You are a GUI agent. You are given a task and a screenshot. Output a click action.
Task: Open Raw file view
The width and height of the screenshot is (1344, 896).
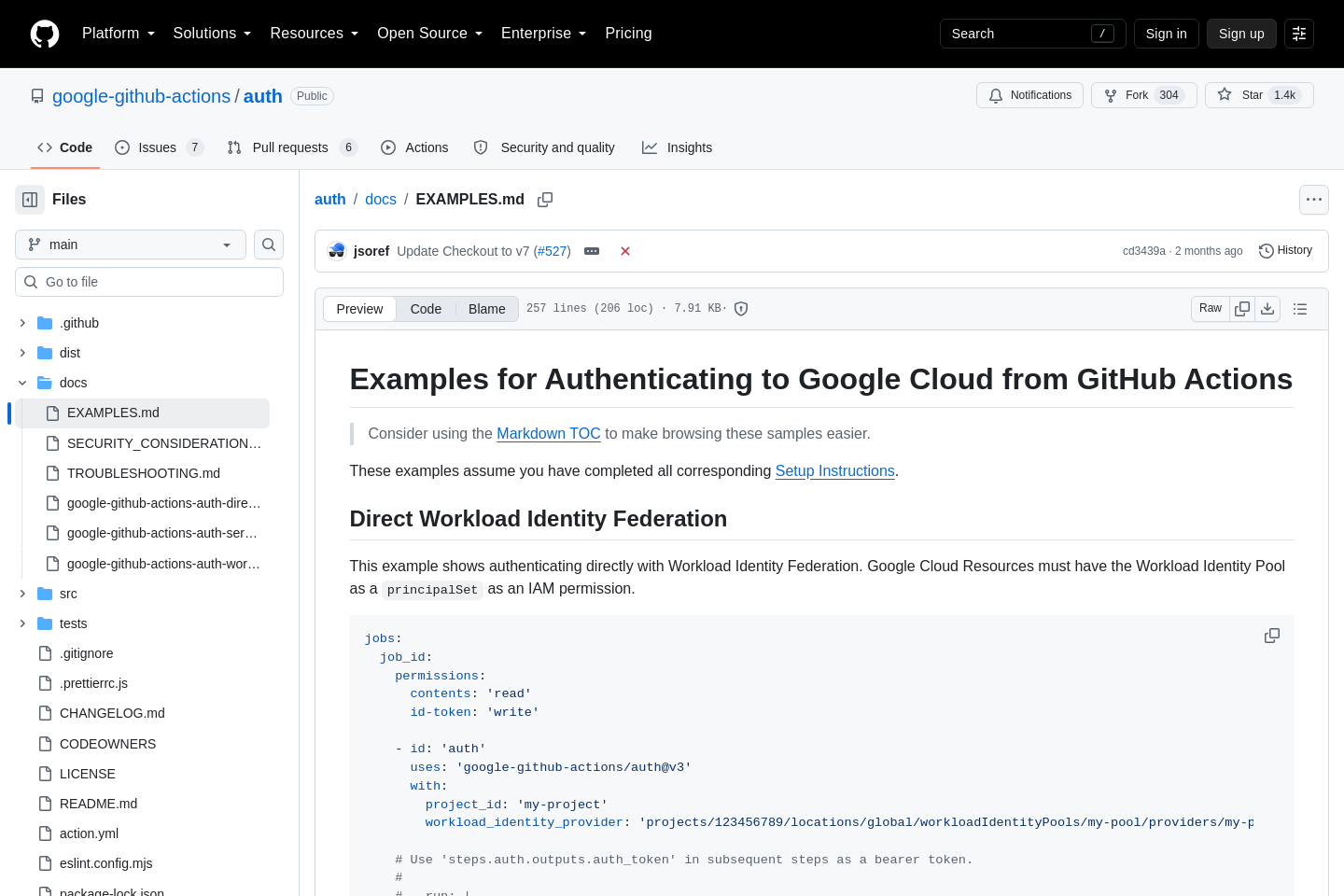(1211, 309)
